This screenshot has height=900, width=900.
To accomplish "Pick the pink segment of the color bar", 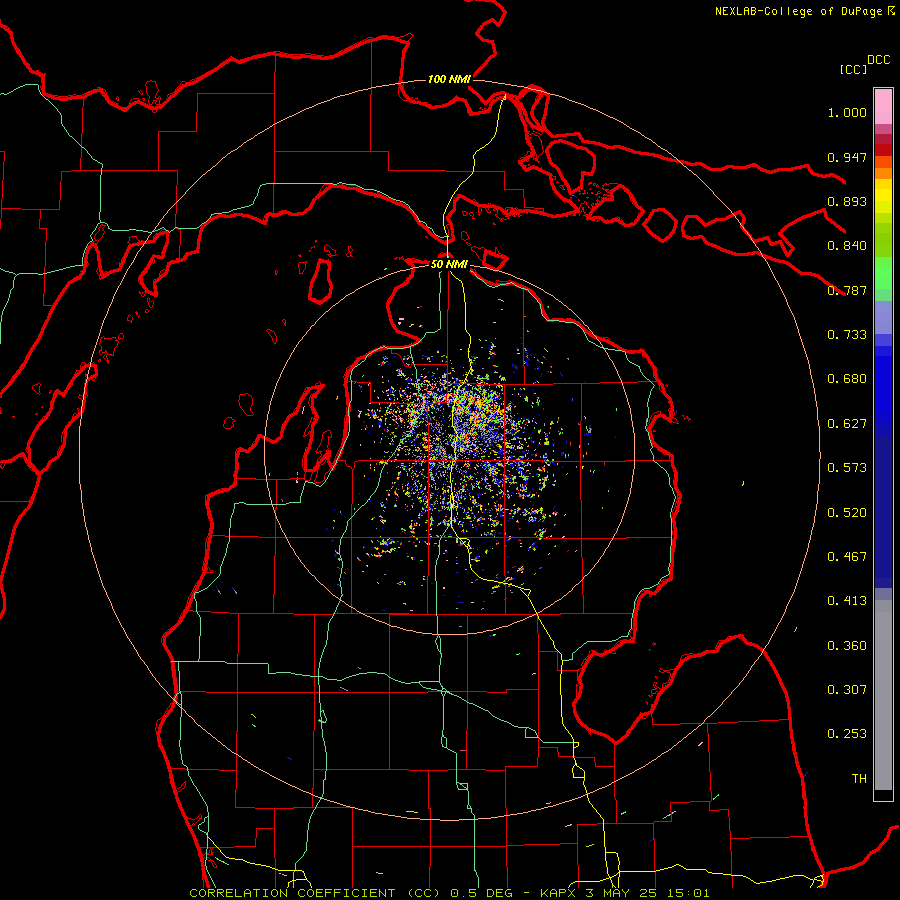I will pyautogui.click(x=883, y=106).
